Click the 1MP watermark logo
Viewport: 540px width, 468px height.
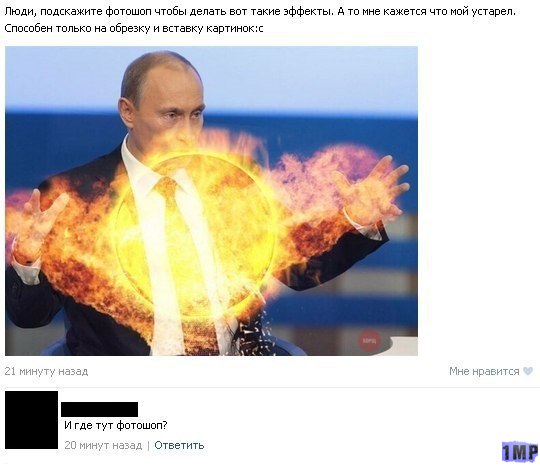coord(520,451)
